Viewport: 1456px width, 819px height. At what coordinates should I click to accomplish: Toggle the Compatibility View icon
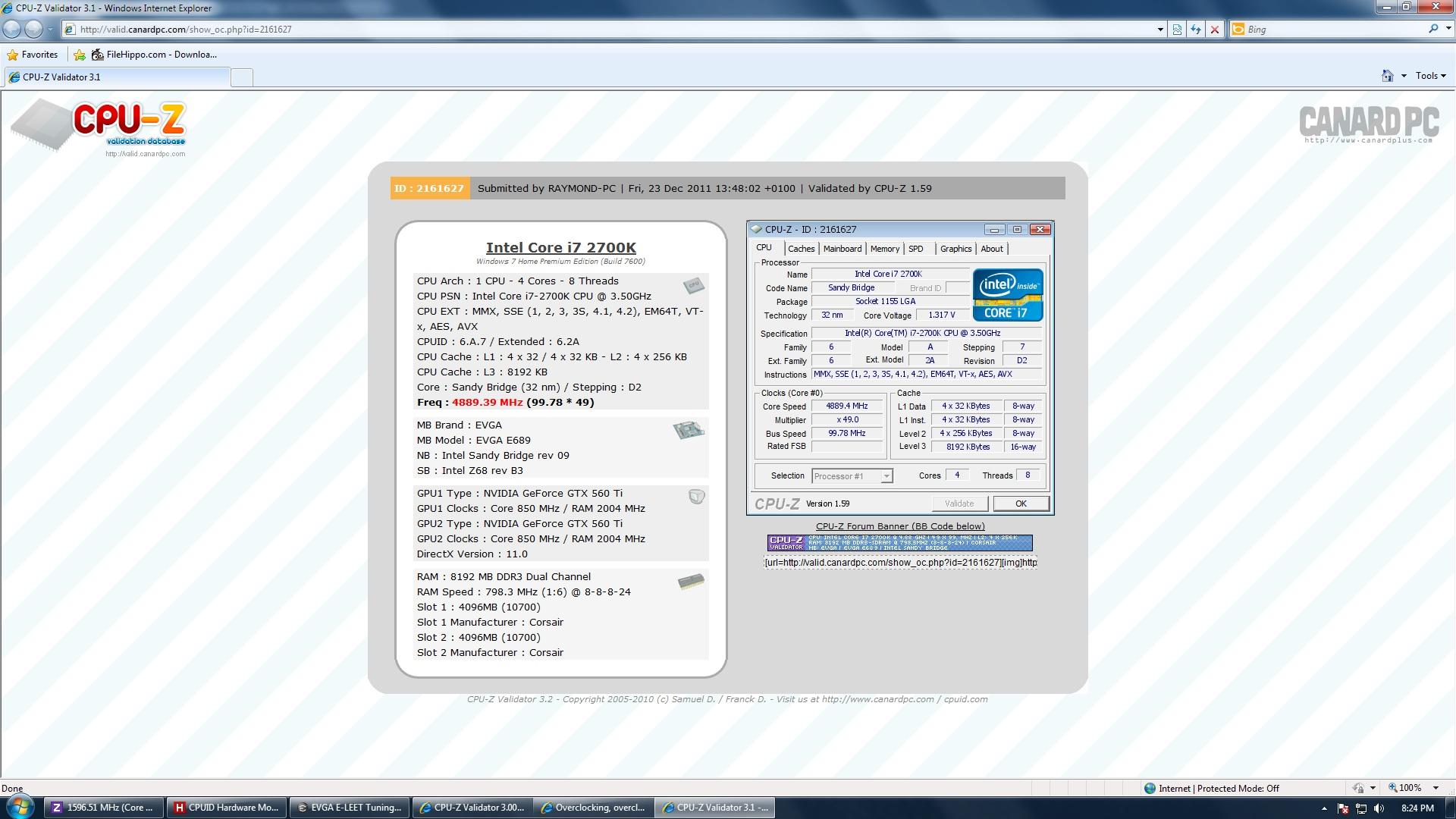(1177, 30)
